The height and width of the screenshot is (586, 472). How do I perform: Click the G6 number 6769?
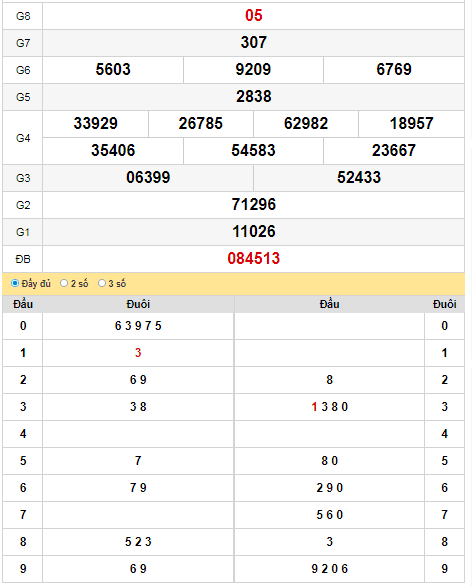(x=394, y=70)
